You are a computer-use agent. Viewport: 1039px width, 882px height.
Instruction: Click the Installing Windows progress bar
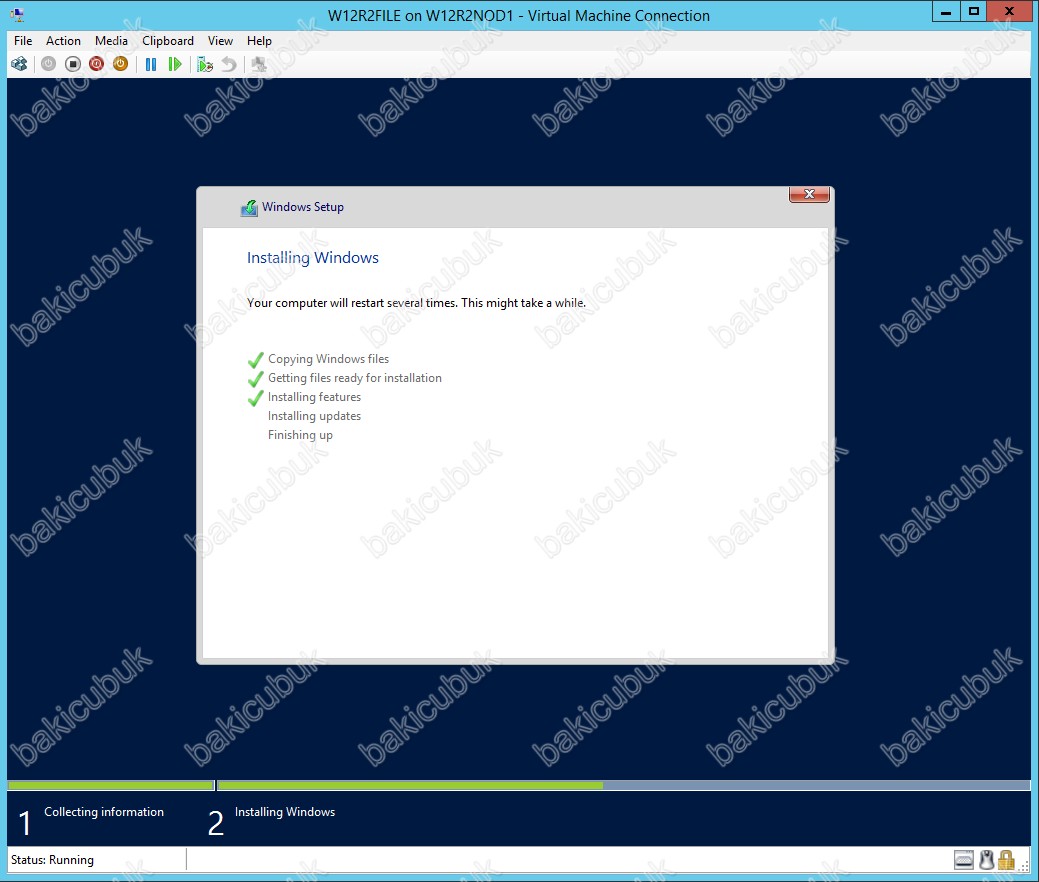[624, 785]
